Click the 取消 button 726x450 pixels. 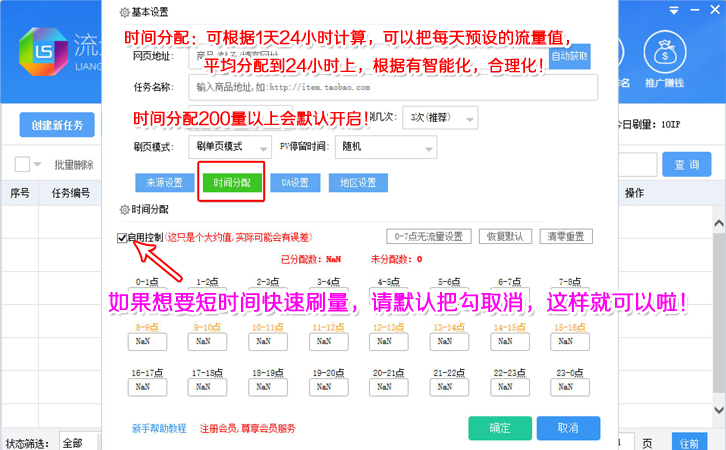[x=569, y=428]
